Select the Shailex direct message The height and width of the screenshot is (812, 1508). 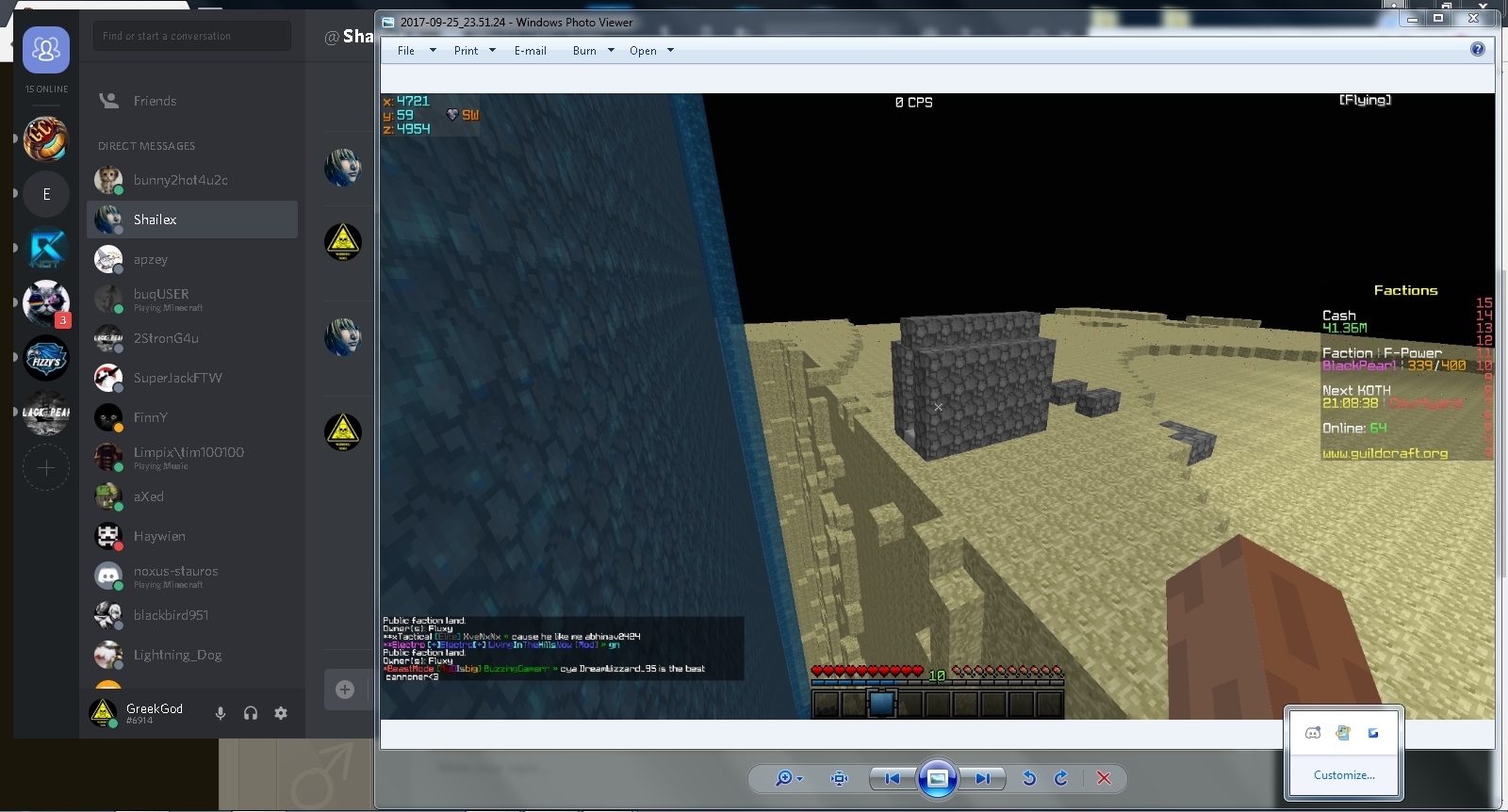[x=192, y=219]
